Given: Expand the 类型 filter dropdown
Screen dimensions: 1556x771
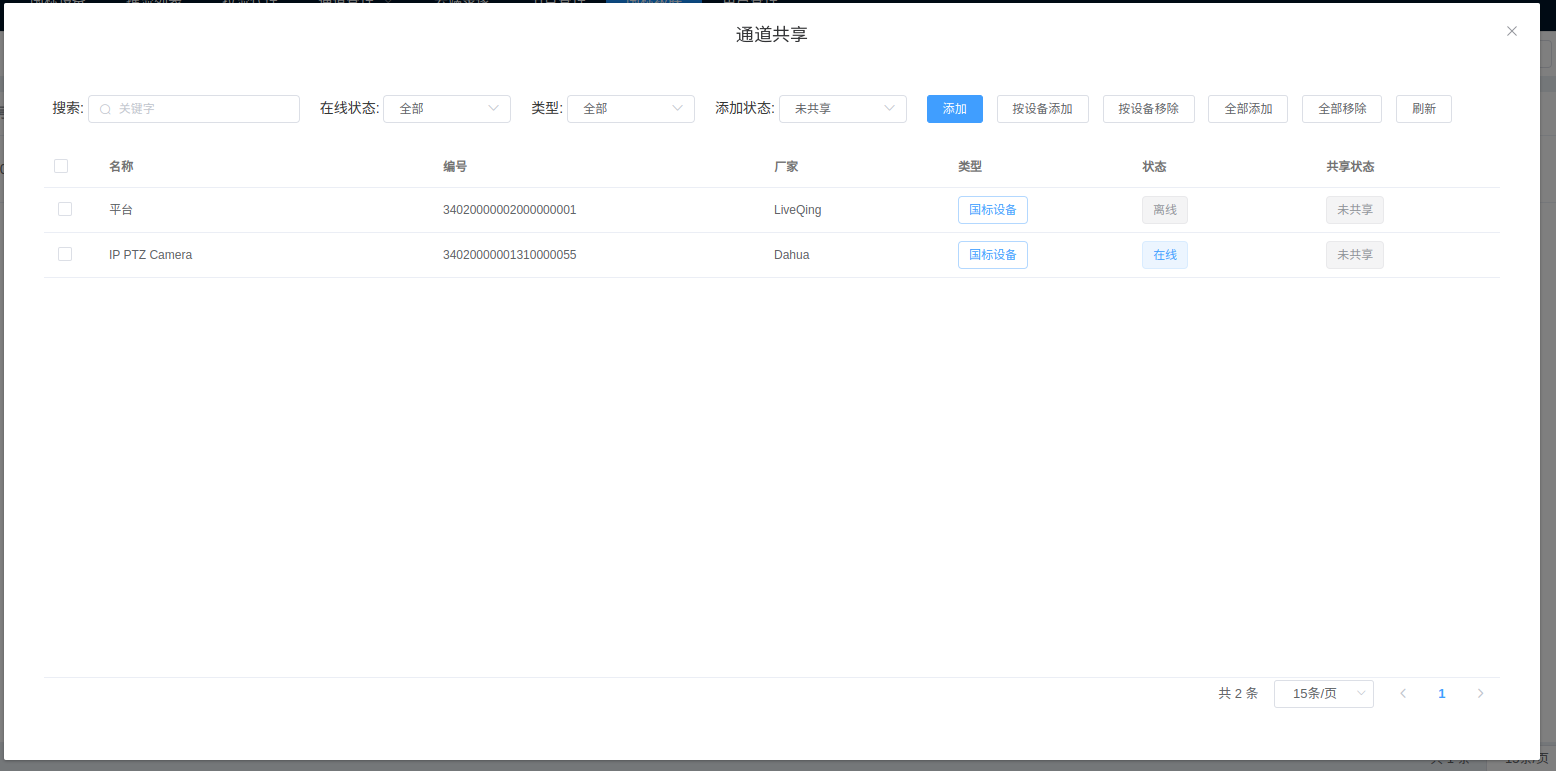Looking at the screenshot, I should click(630, 109).
